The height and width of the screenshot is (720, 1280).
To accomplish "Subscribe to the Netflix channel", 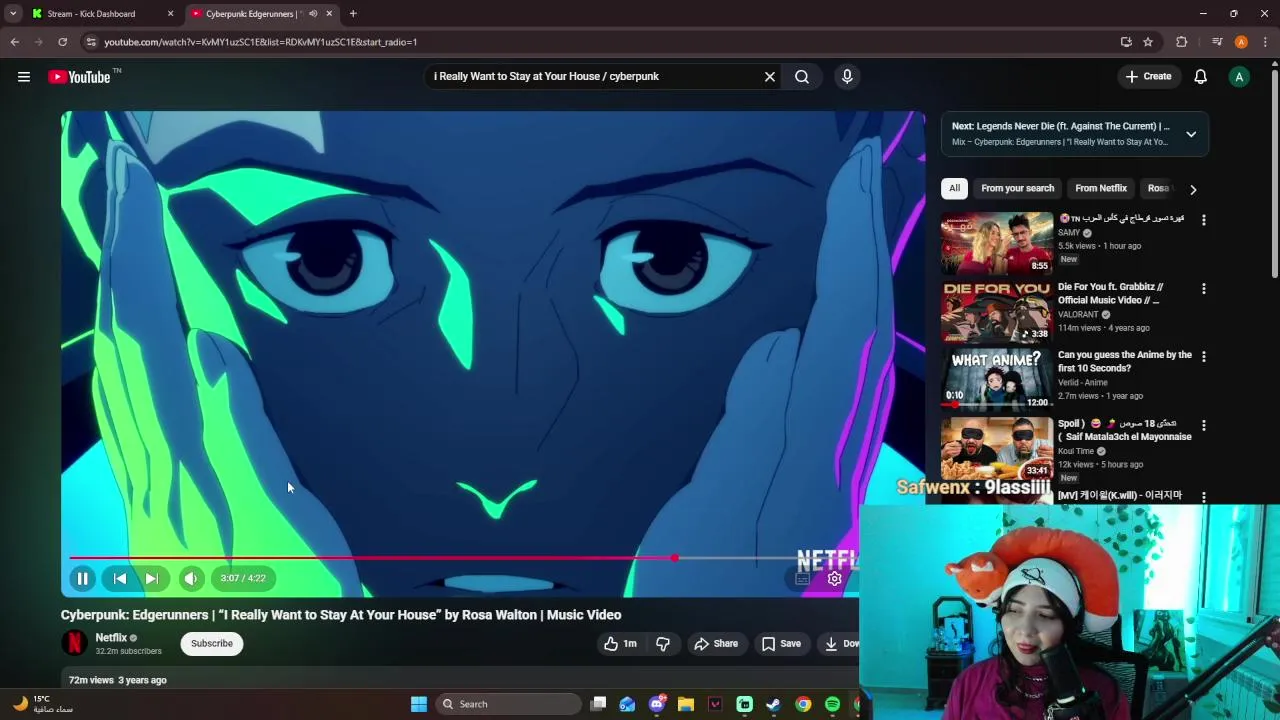I will tap(212, 643).
